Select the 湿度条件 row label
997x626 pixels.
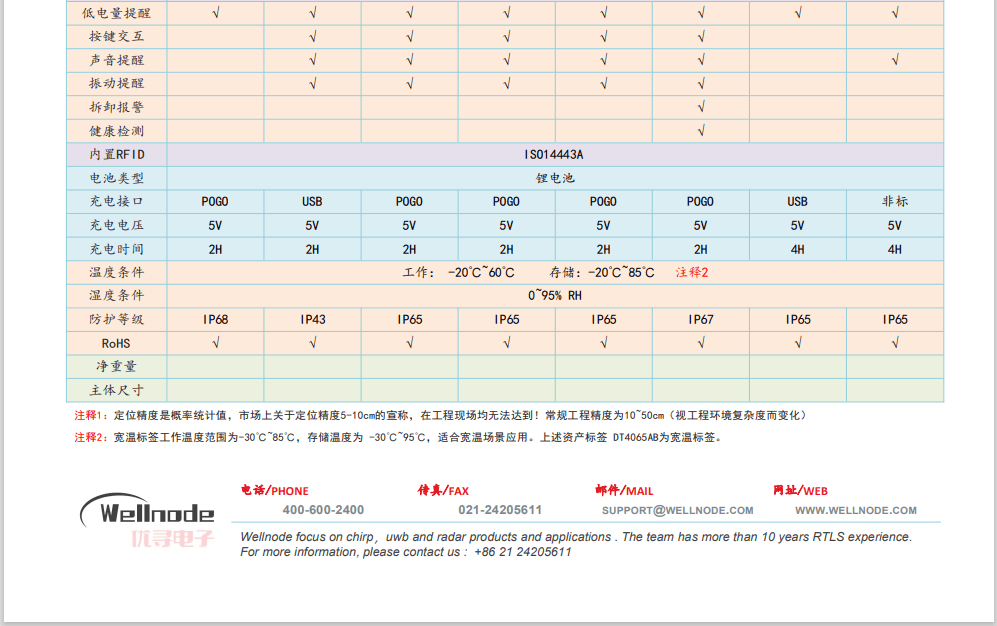[x=116, y=296]
